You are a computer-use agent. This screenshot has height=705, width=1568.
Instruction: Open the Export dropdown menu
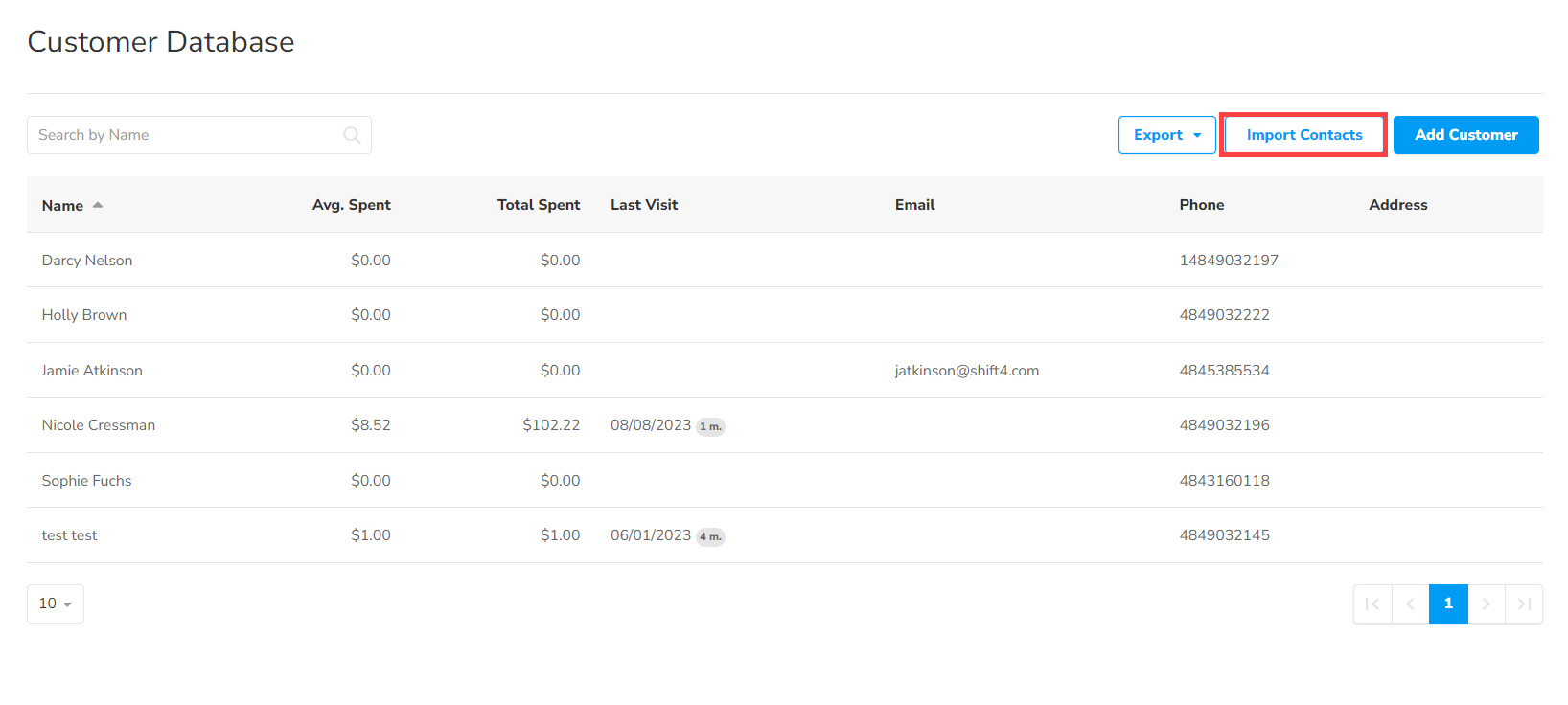tap(1166, 135)
